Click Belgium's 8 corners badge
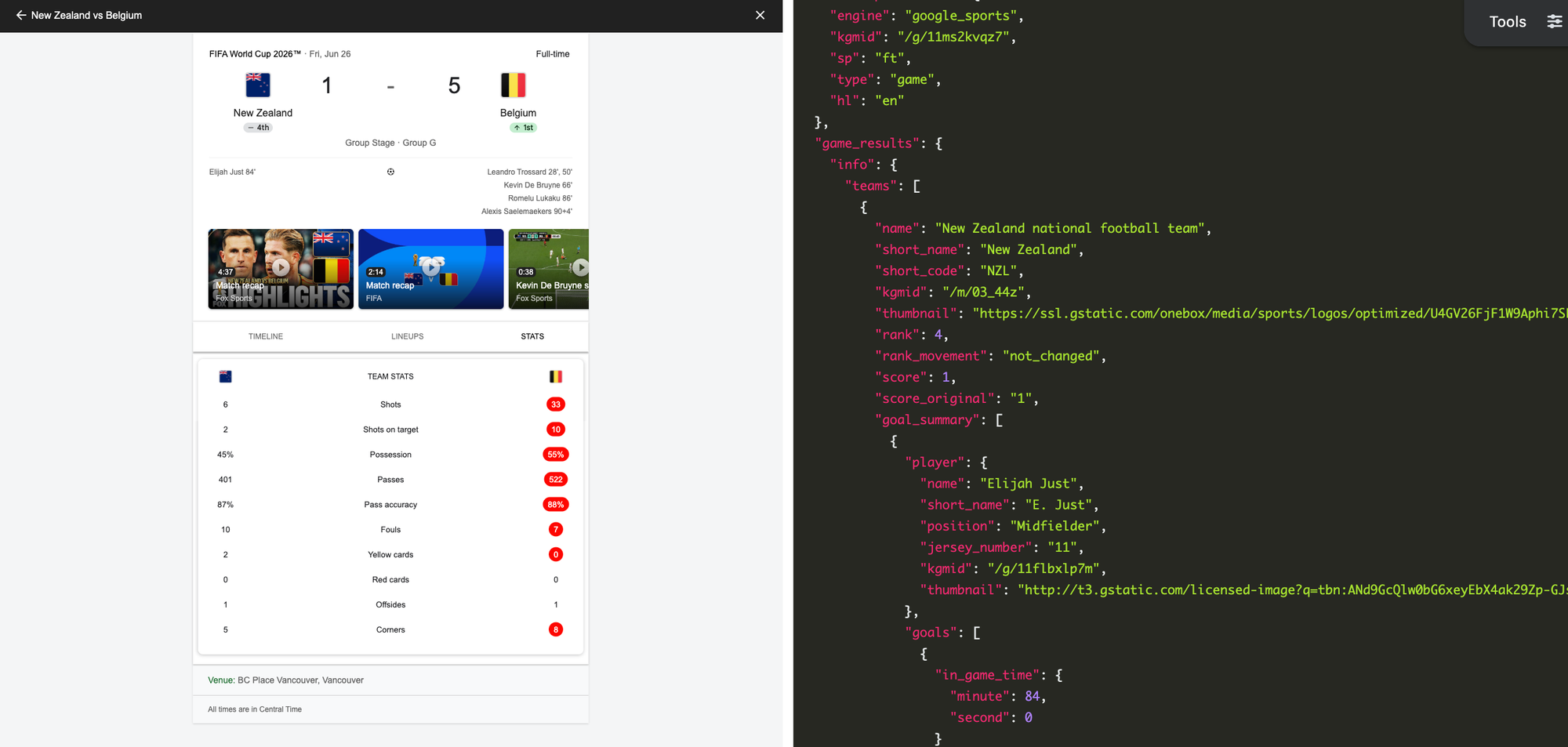1568x747 pixels. (x=556, y=629)
